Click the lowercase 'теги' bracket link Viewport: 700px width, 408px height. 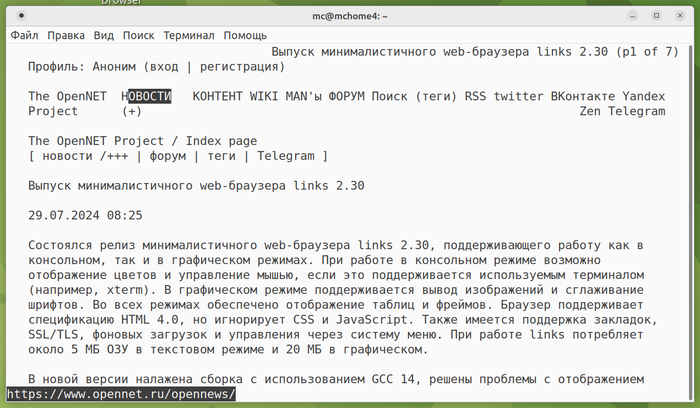[x=221, y=156]
